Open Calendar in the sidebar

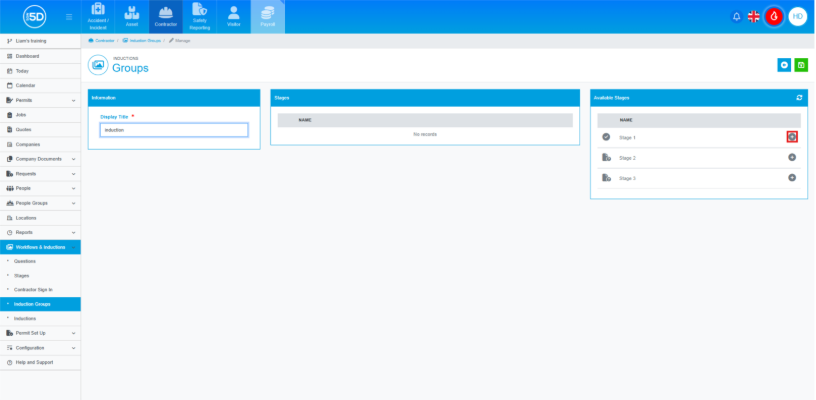(40, 85)
